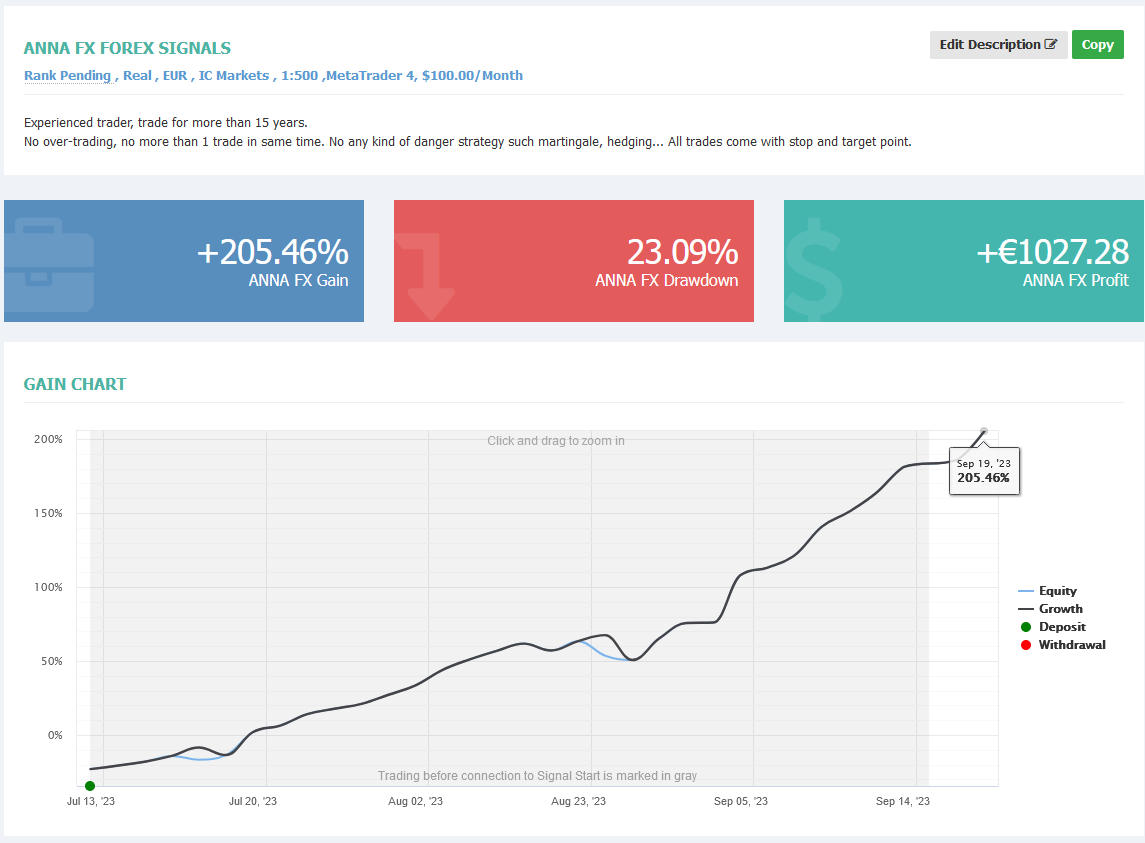Image resolution: width=1145 pixels, height=843 pixels.
Task: Click the Edit Description button
Action: (x=998, y=45)
